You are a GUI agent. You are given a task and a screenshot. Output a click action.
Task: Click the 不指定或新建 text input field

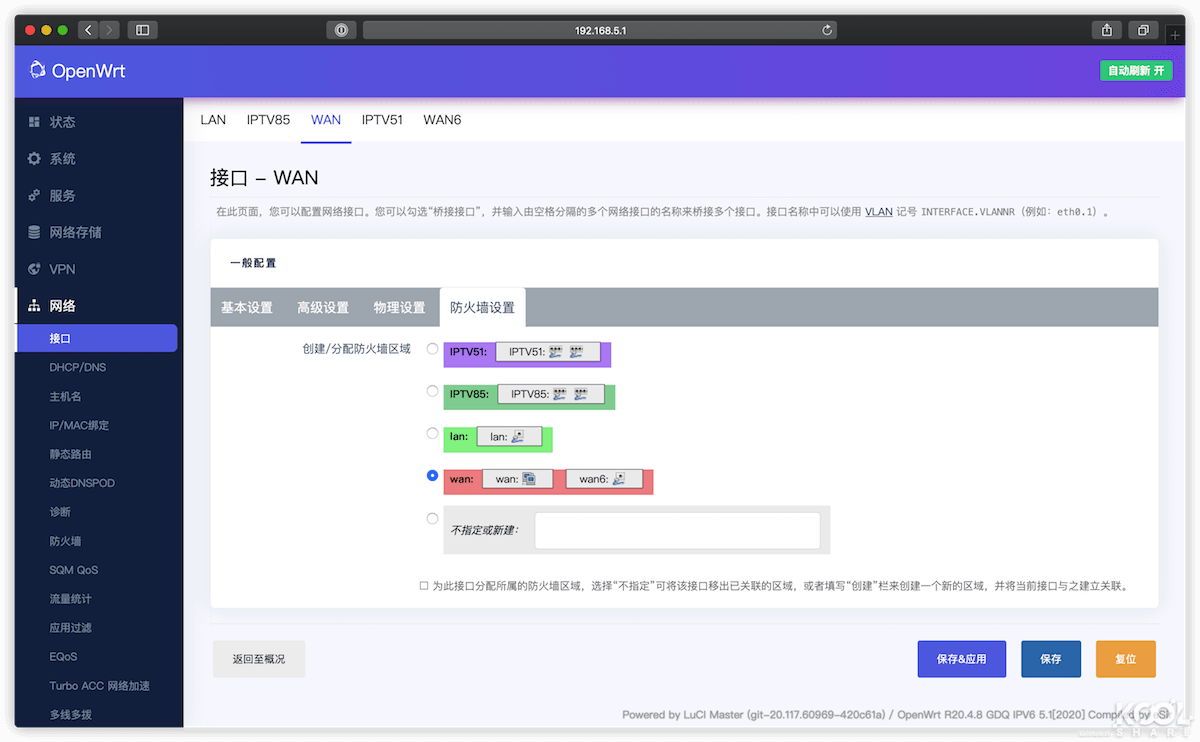pyautogui.click(x=677, y=531)
